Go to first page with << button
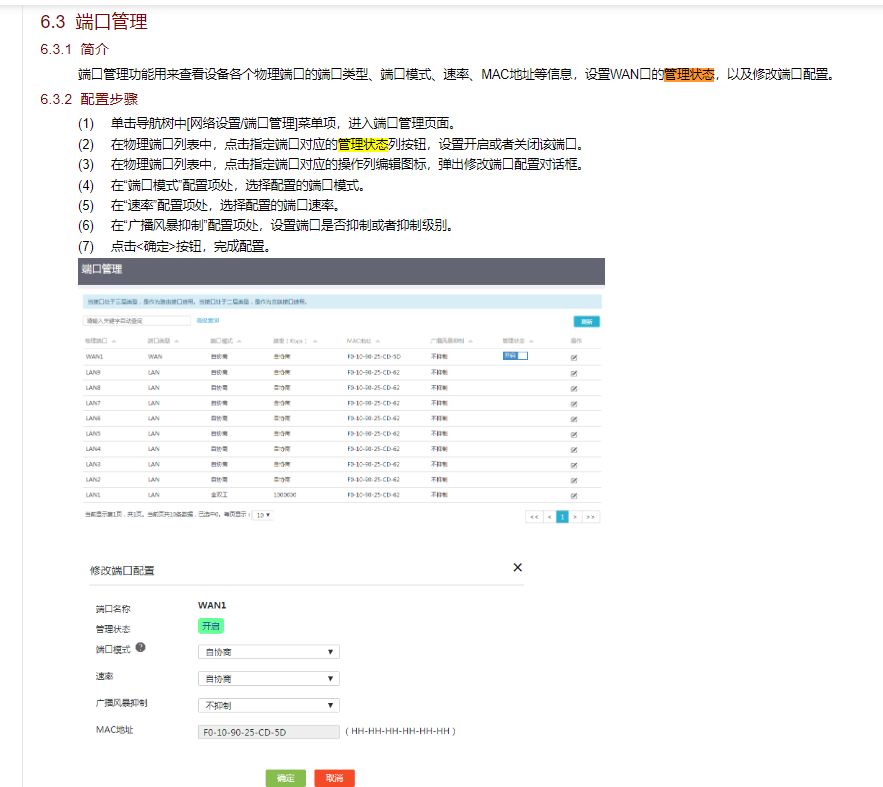Viewport: 883px width, 787px height. [x=534, y=517]
